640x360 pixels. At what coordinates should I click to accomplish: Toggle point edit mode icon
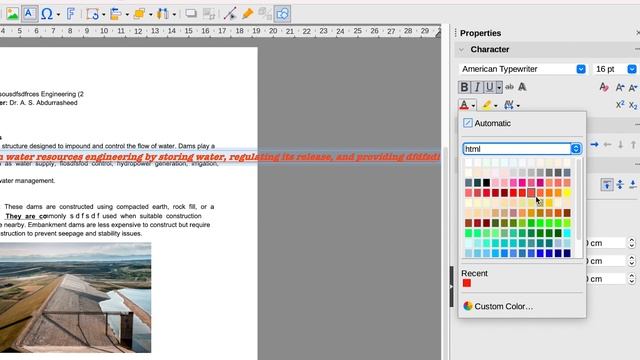tap(230, 14)
